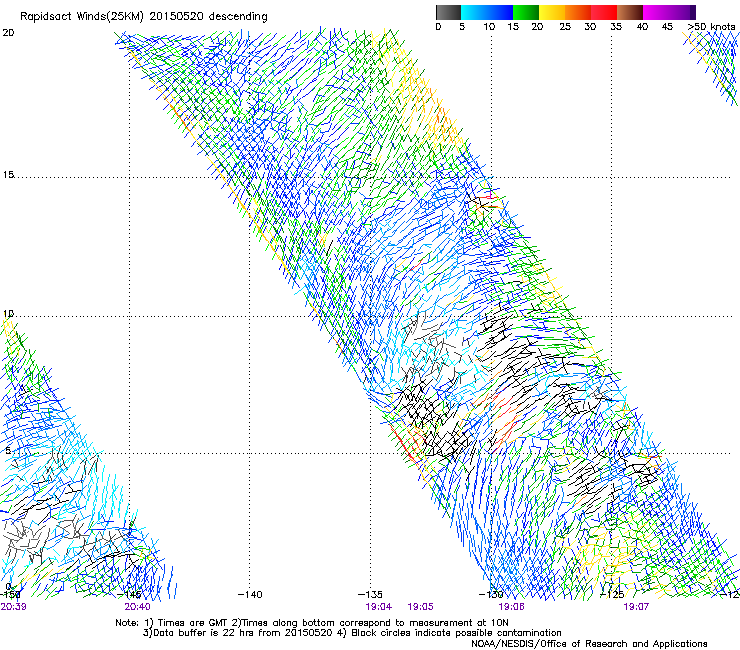The image size is (740, 650).
Task: Click the NOAA/NESDIS Office of Research credit
Action: tap(589, 644)
